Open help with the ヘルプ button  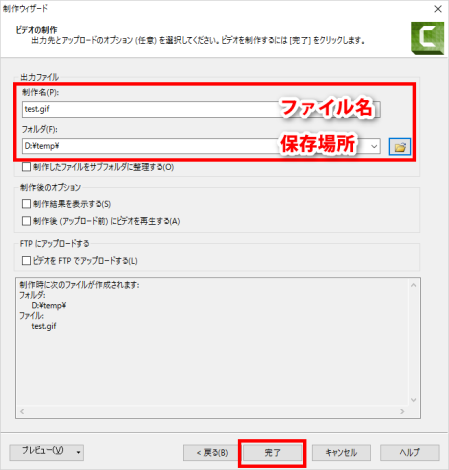pos(410,453)
